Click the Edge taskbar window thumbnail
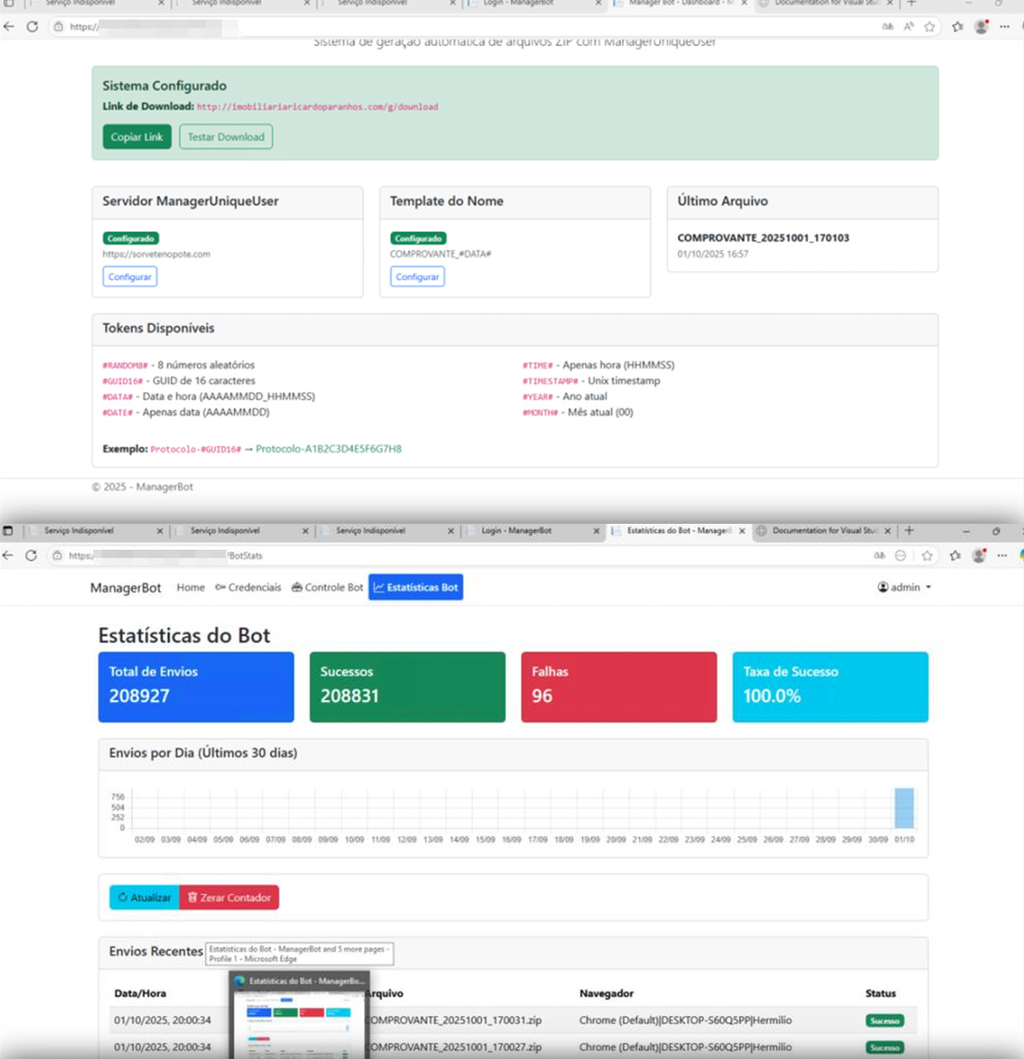This screenshot has width=1024, height=1059. click(297, 1020)
